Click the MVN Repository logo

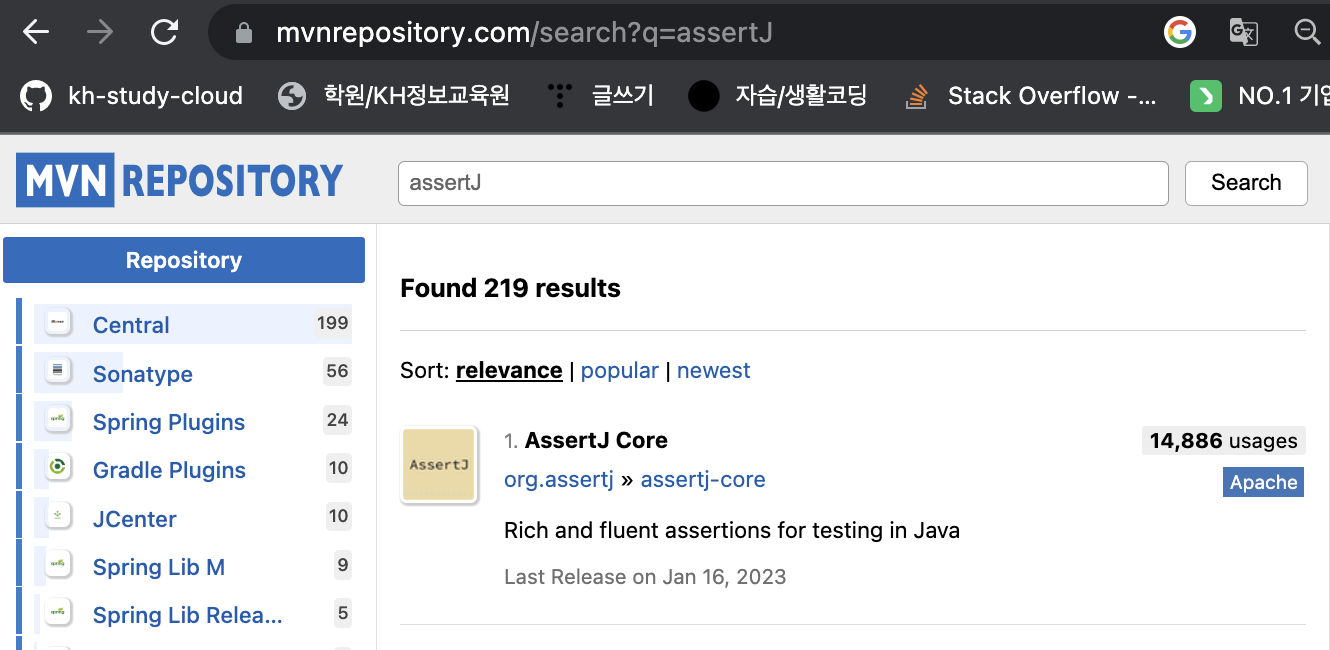[x=180, y=180]
